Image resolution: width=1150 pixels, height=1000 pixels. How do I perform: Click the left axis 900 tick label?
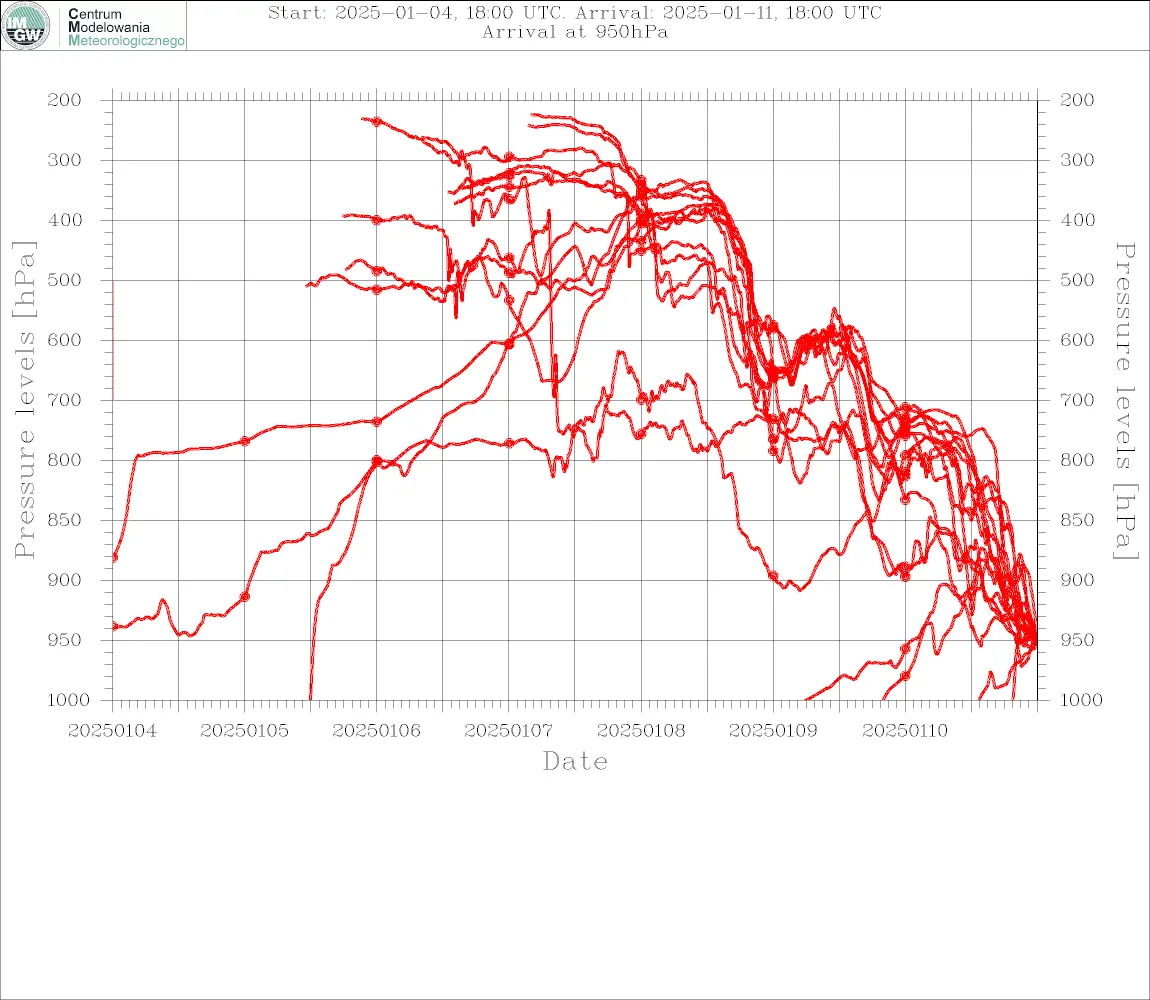[65, 580]
